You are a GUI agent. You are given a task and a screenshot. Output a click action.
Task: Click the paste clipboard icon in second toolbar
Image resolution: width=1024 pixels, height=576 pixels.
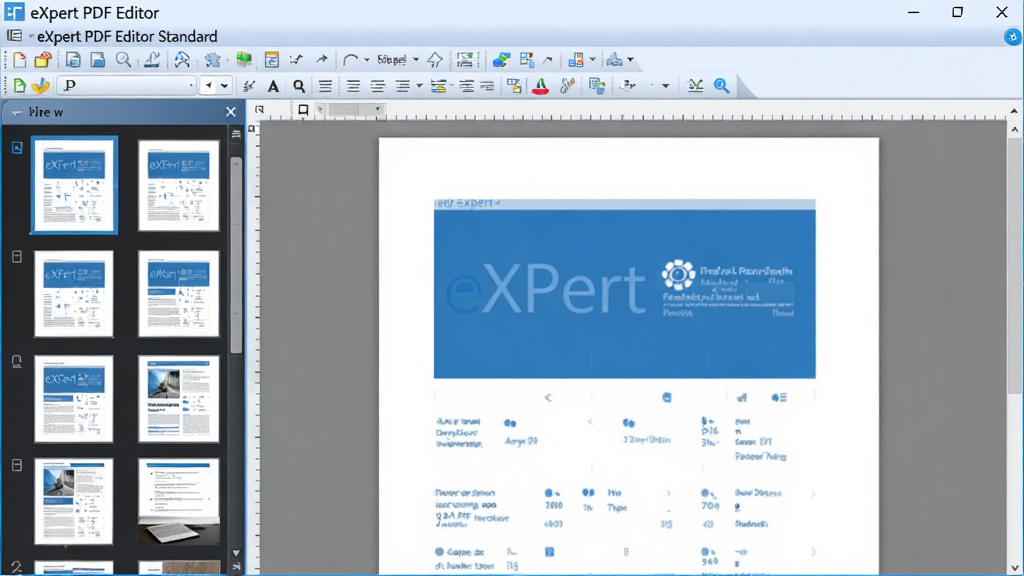pos(596,86)
